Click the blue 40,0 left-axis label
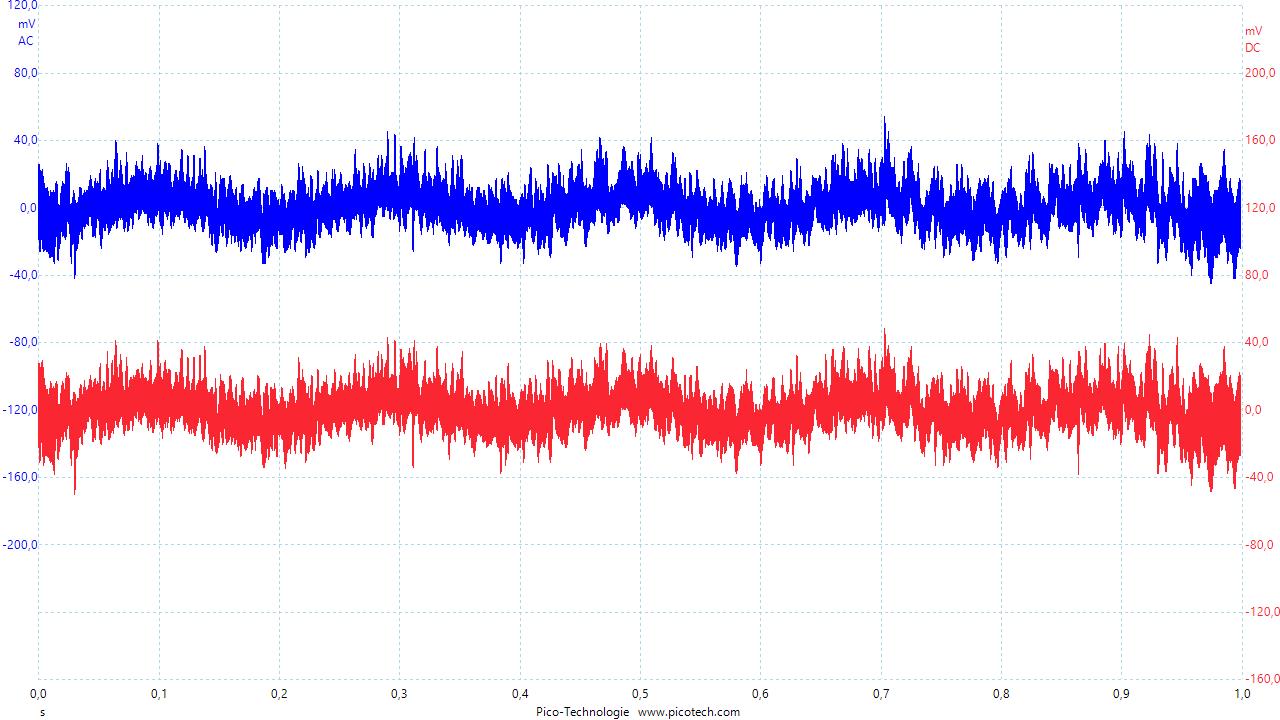 pos(25,140)
